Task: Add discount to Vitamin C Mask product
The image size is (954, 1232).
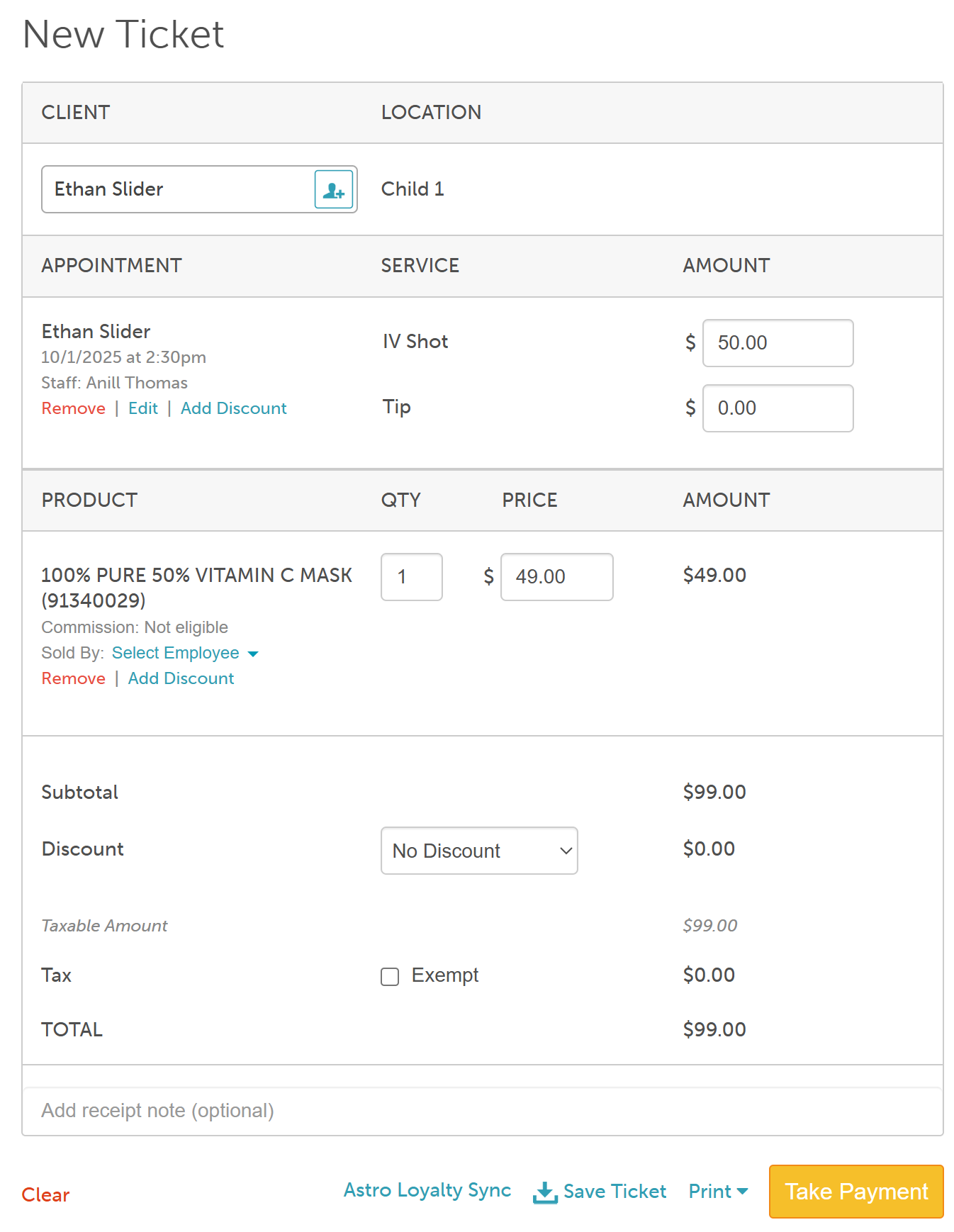Action: click(x=181, y=678)
